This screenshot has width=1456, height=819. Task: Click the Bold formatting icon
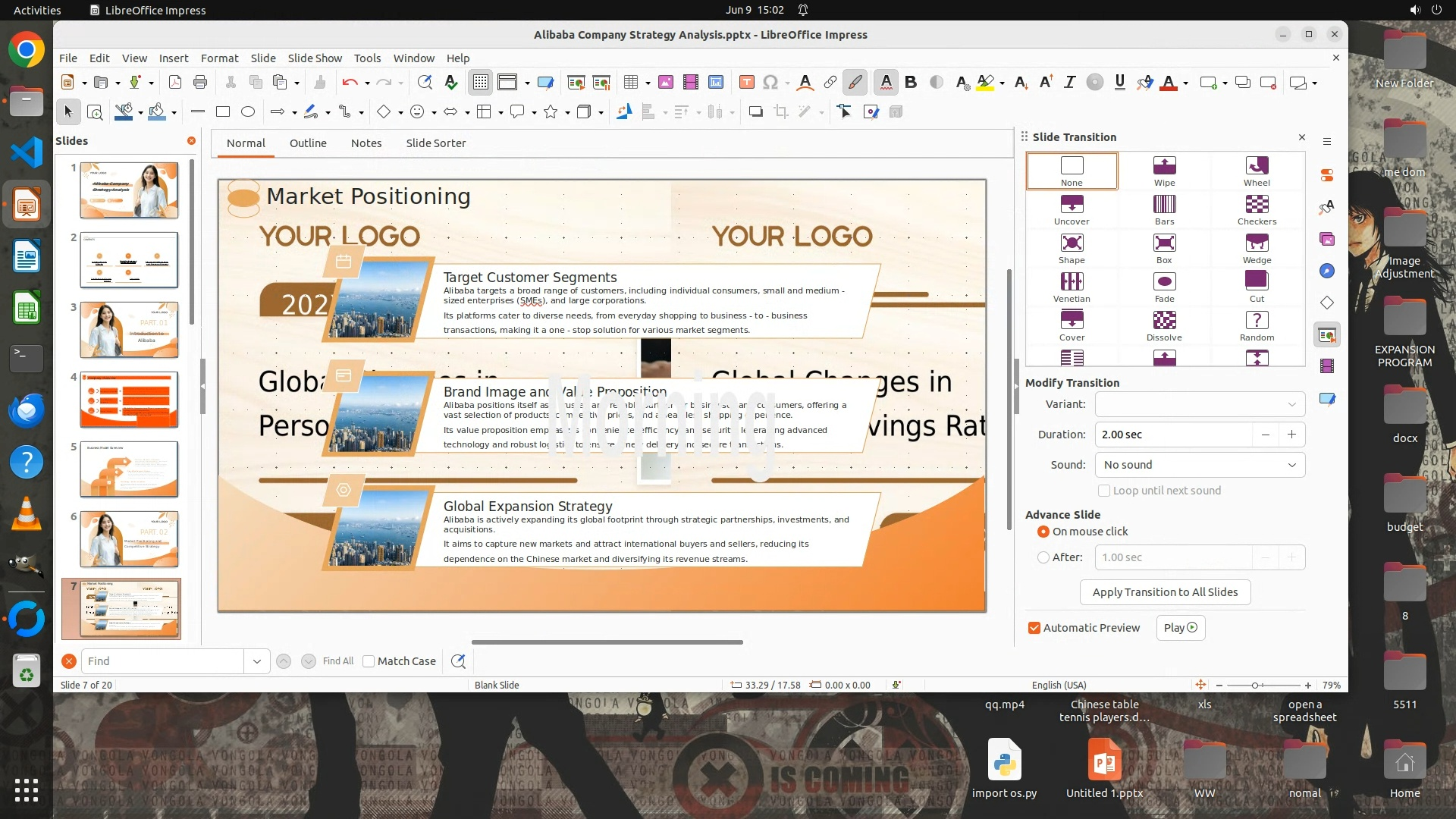click(911, 82)
